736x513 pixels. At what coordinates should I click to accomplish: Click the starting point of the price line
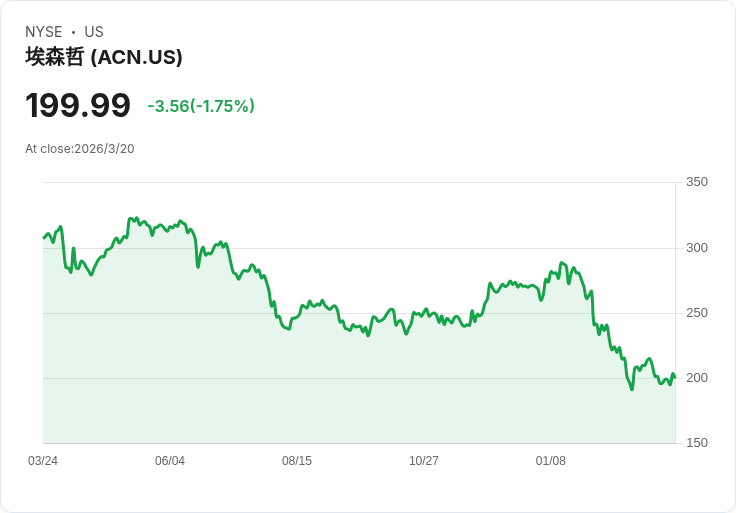pyautogui.click(x=44, y=237)
